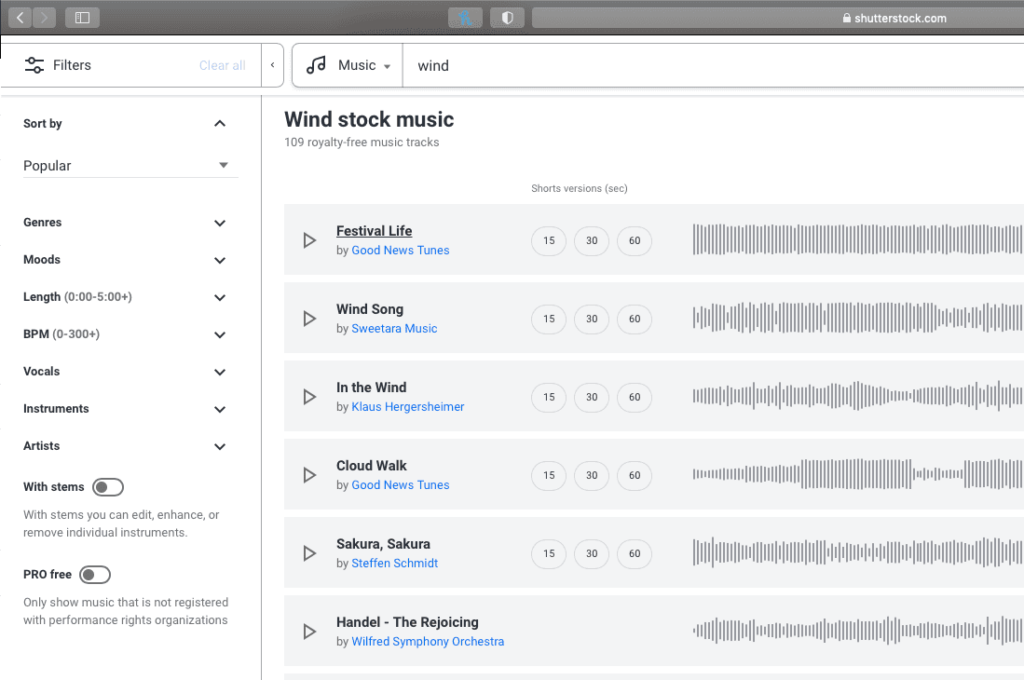Expand the Instruments filter section
The height and width of the screenshot is (680, 1024).
[x=219, y=408]
